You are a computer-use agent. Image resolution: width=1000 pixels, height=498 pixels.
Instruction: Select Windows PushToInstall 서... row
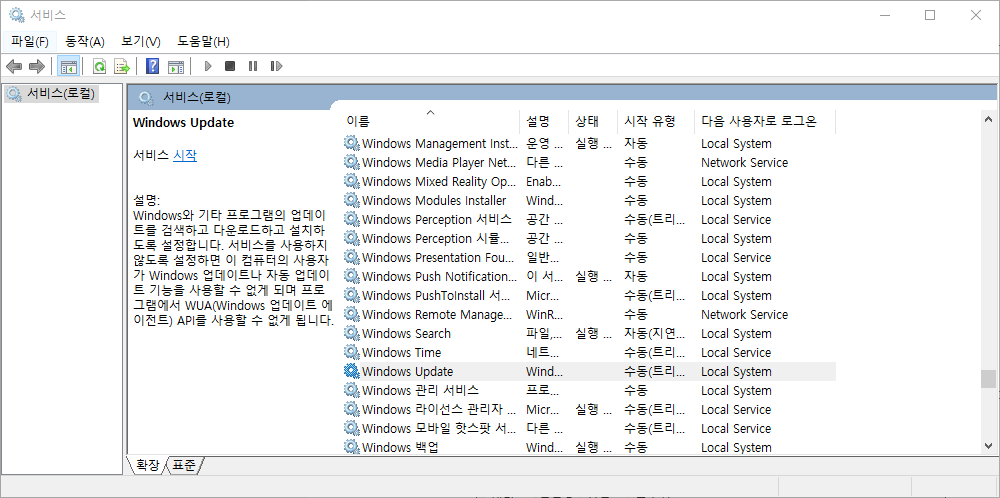(x=589, y=295)
